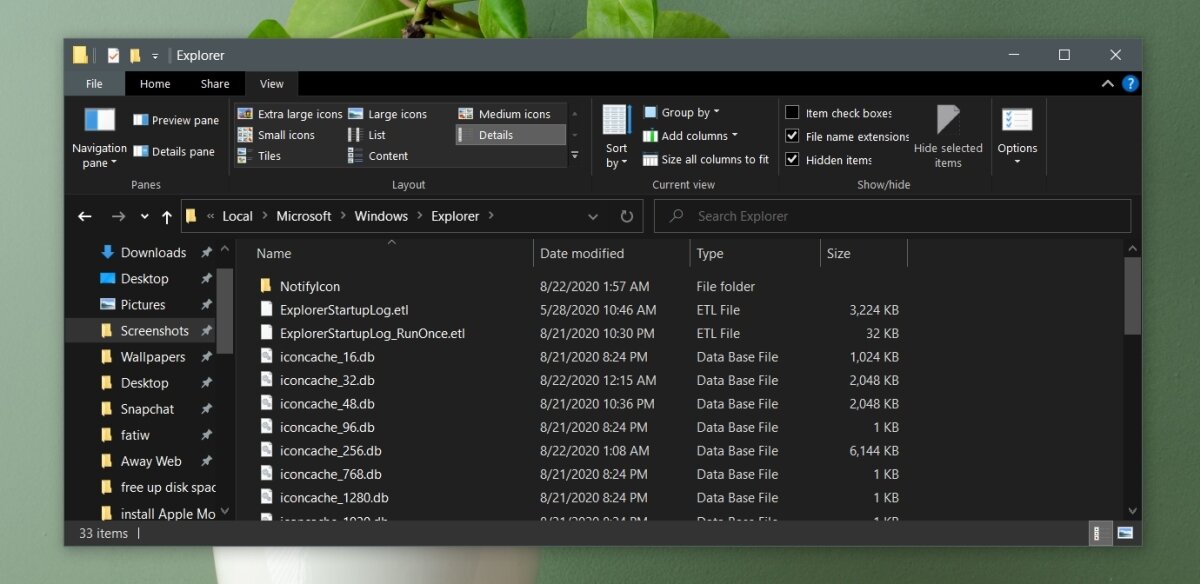Go up one folder level

pos(167,216)
